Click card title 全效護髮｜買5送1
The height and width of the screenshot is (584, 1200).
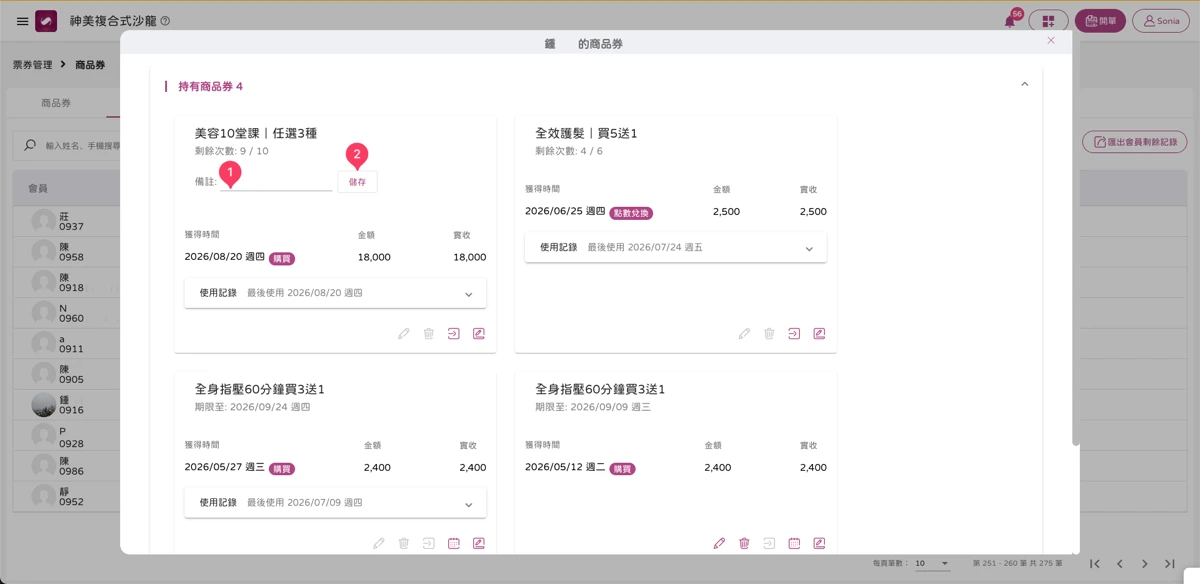click(x=586, y=133)
